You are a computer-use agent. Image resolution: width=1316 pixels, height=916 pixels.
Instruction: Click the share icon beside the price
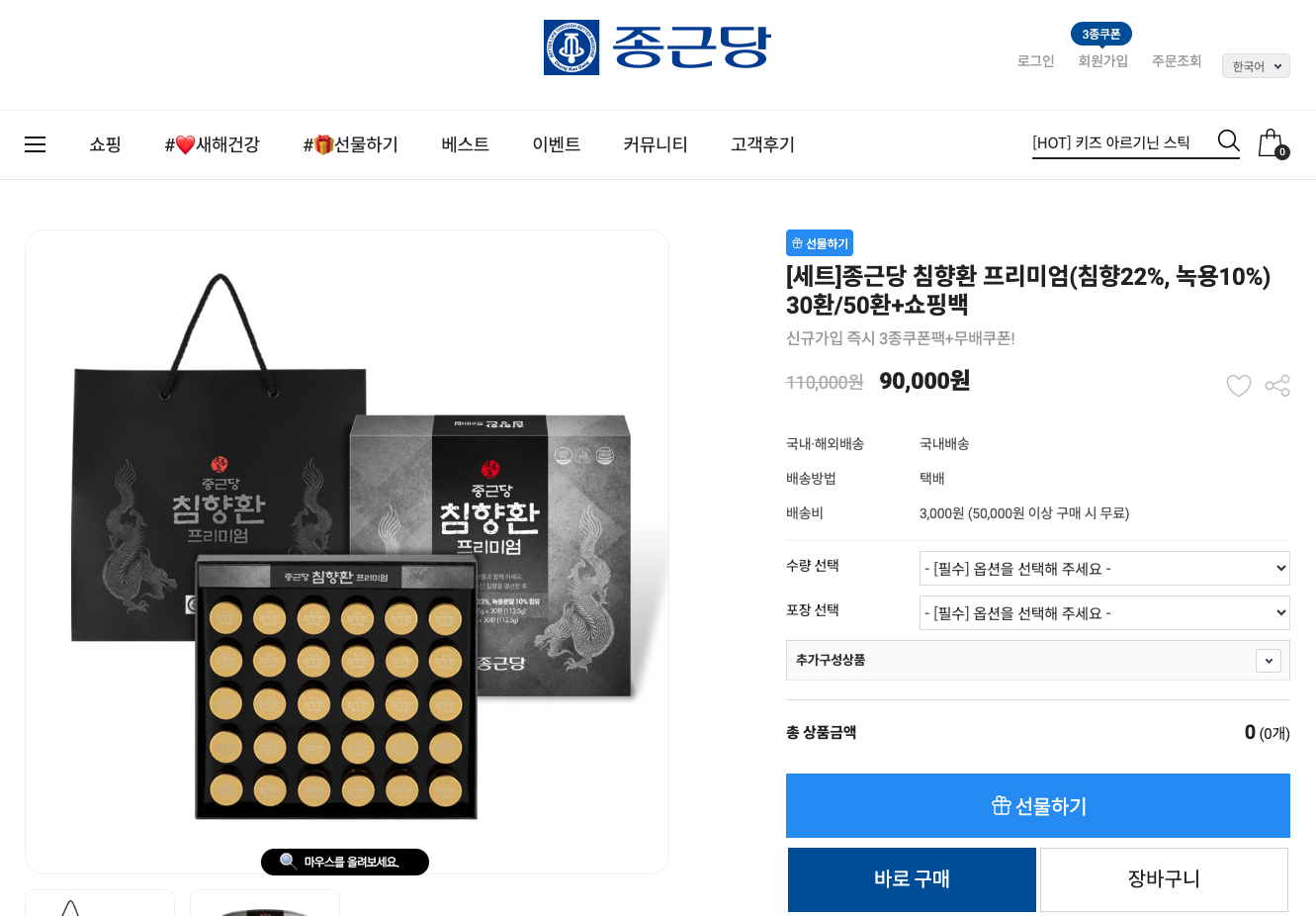coord(1277,385)
